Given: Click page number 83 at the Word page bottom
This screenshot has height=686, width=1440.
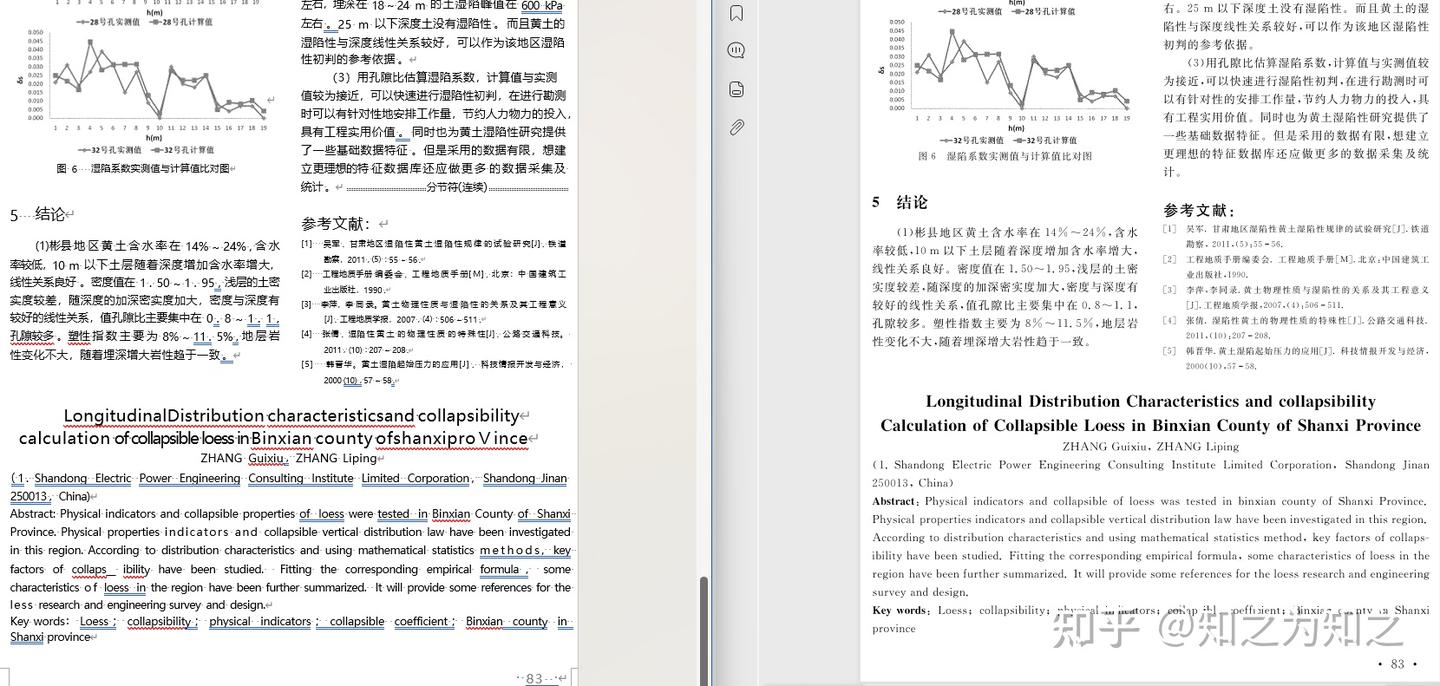Looking at the screenshot, I should 536,678.
